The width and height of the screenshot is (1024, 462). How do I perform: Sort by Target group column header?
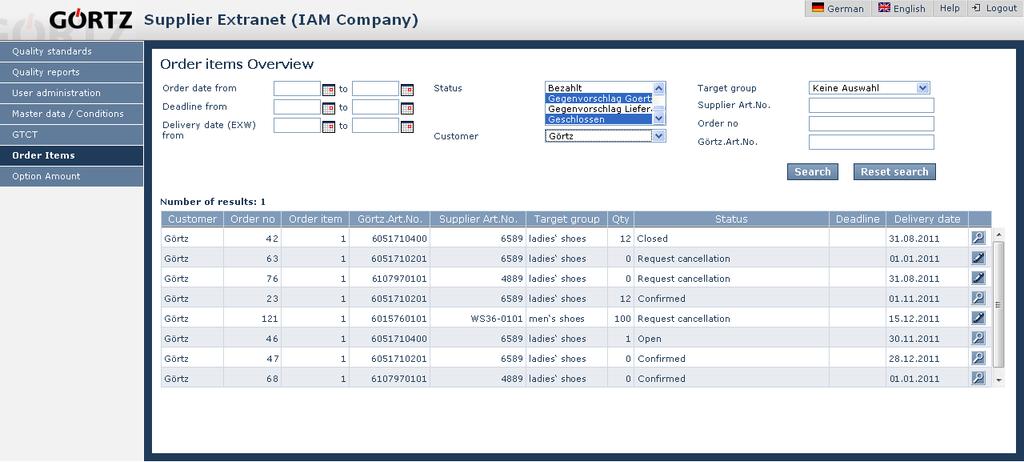click(566, 219)
